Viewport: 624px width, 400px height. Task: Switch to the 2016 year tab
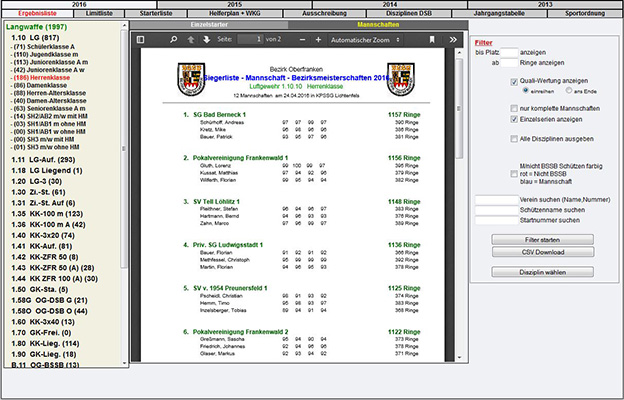tap(79, 4)
